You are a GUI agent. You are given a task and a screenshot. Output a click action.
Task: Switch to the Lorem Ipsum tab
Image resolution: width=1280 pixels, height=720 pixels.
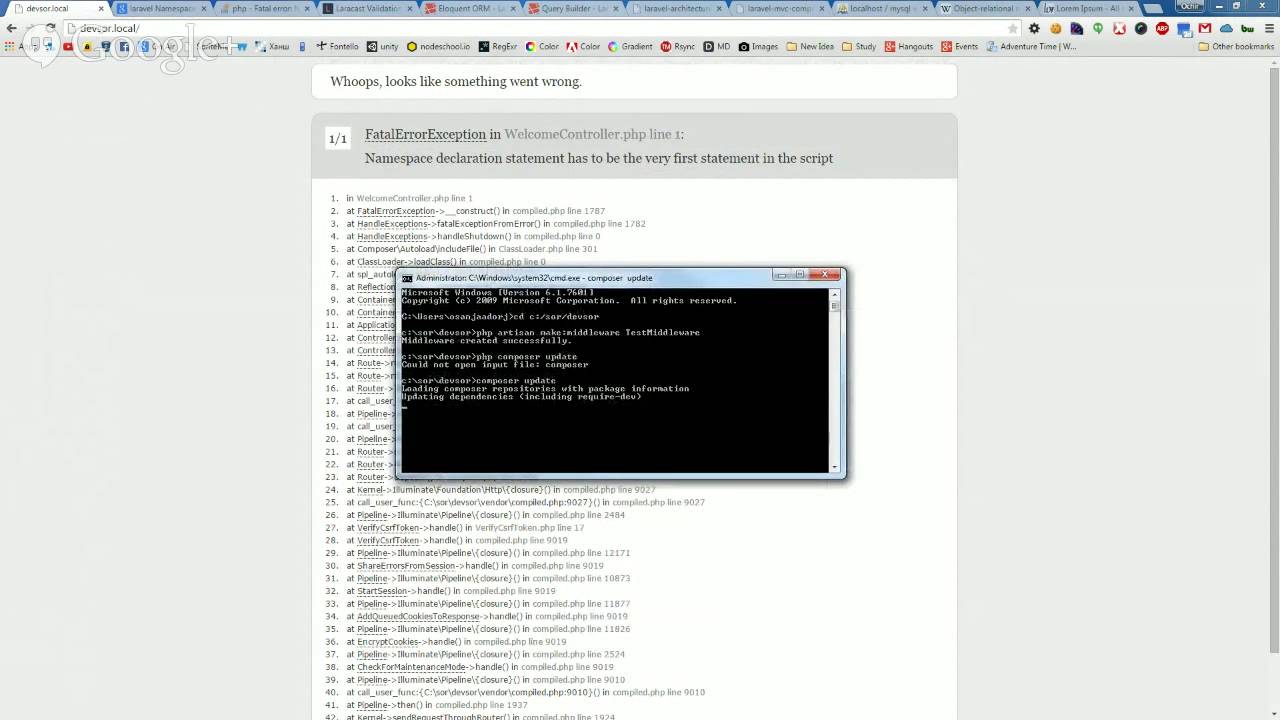click(x=1088, y=9)
